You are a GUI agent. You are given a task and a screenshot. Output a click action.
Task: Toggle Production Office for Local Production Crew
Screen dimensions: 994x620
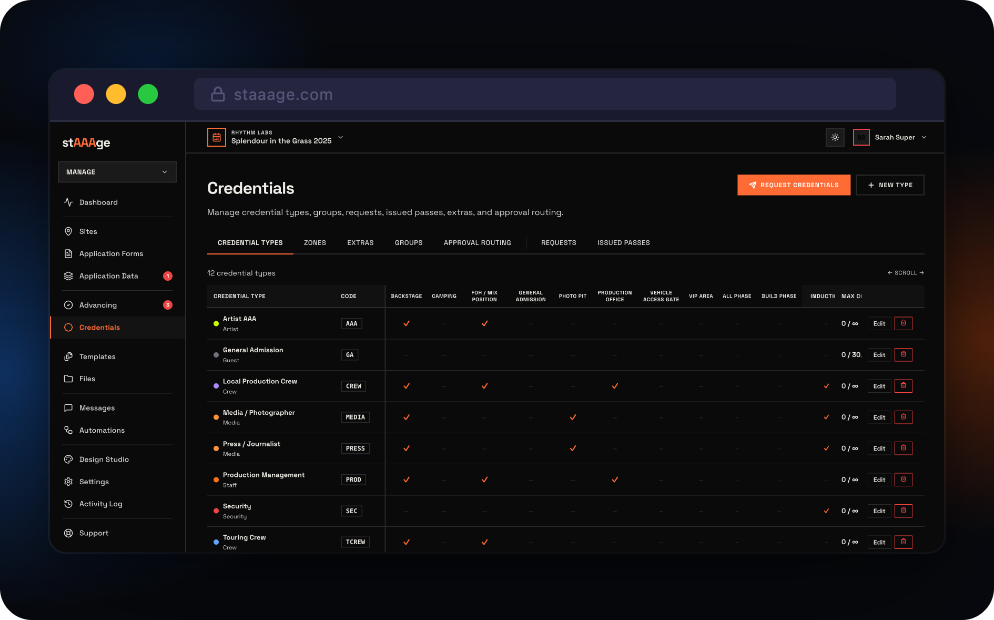tap(614, 386)
